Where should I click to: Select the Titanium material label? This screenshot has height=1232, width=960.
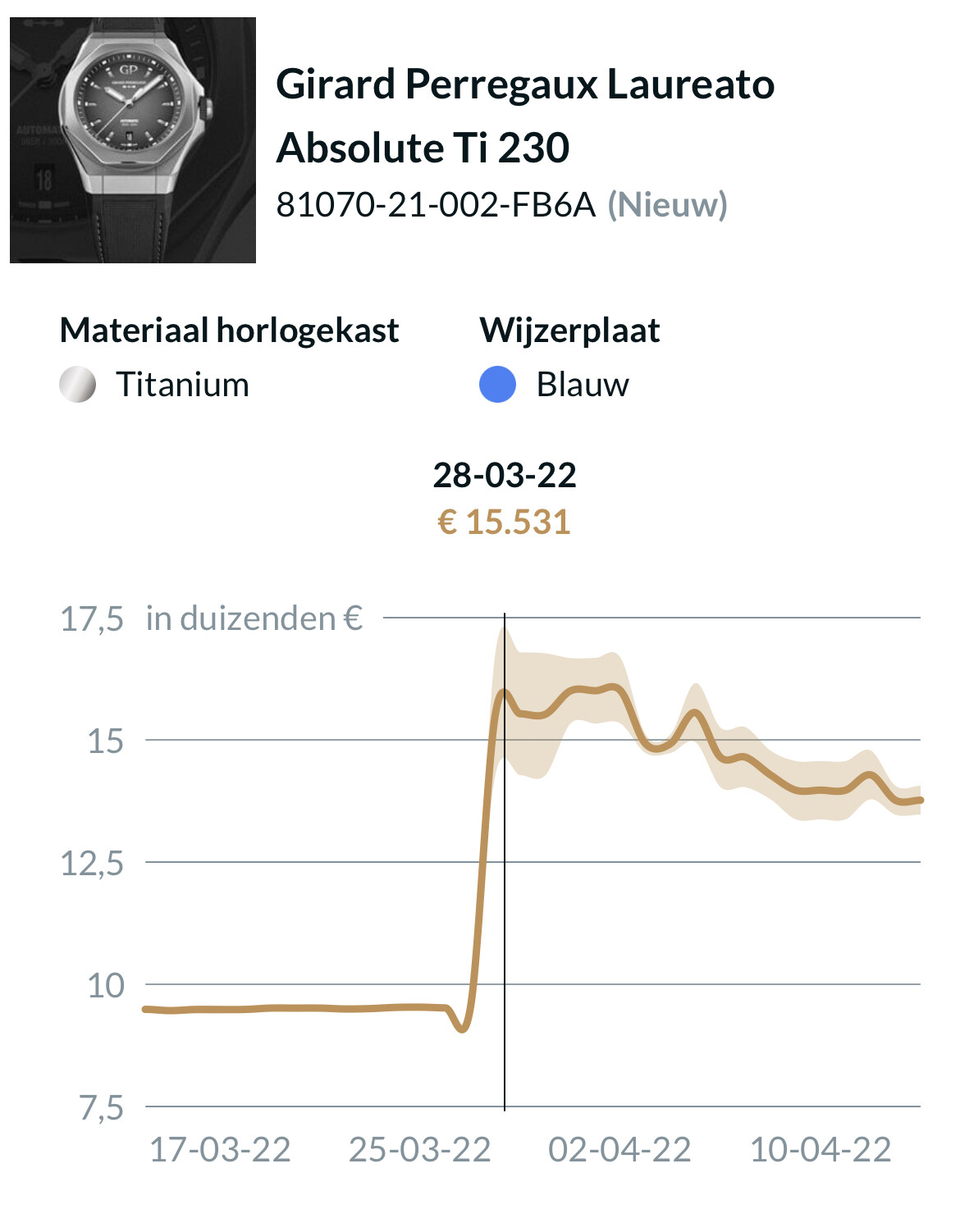182,385
